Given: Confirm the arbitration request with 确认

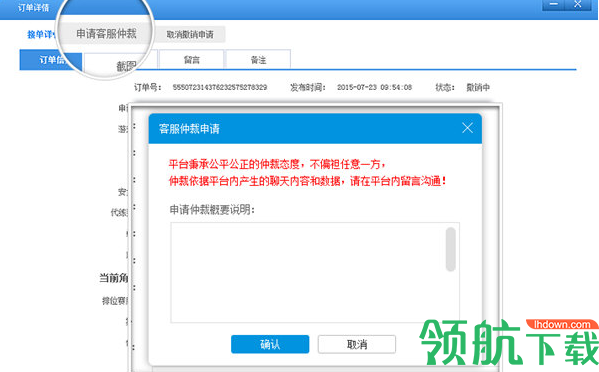Looking at the screenshot, I should (x=270, y=344).
